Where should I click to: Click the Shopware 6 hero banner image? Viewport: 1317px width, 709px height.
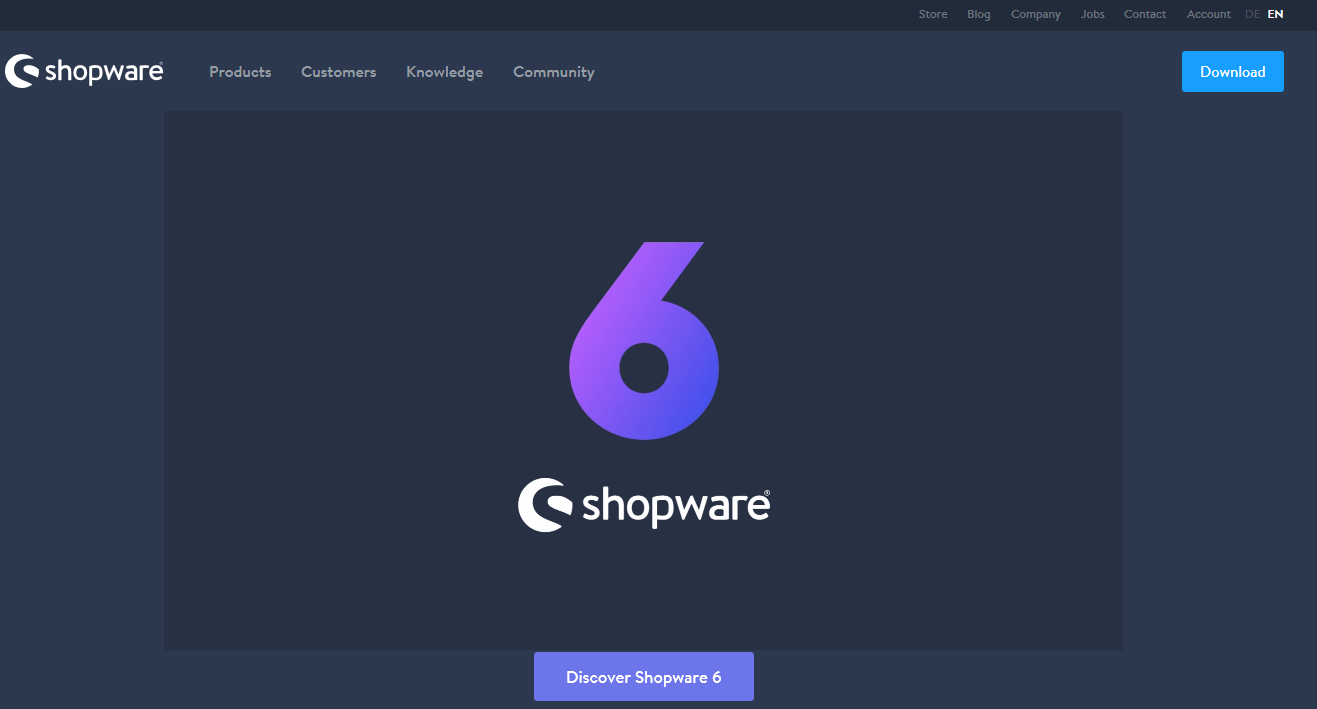(643, 380)
